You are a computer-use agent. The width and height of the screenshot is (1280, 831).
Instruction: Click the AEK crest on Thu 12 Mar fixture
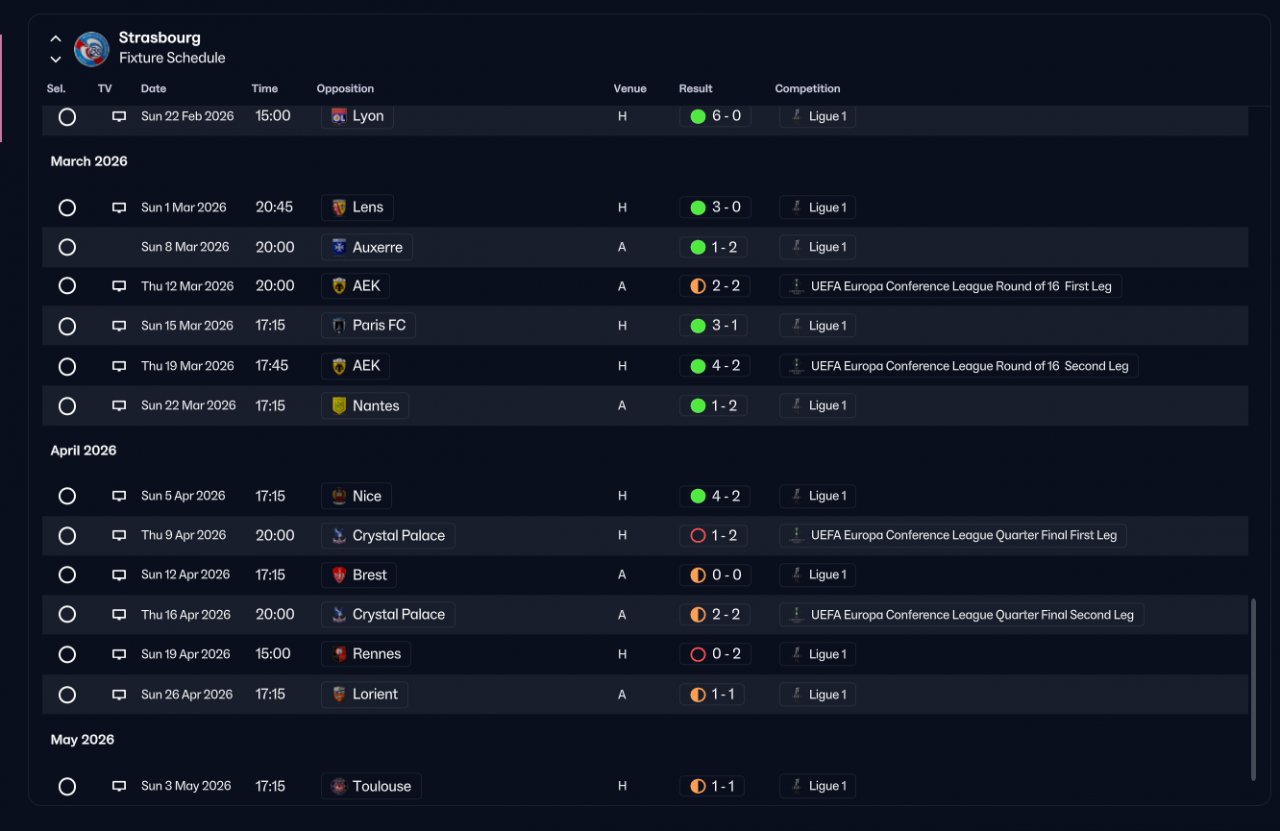[x=339, y=286]
